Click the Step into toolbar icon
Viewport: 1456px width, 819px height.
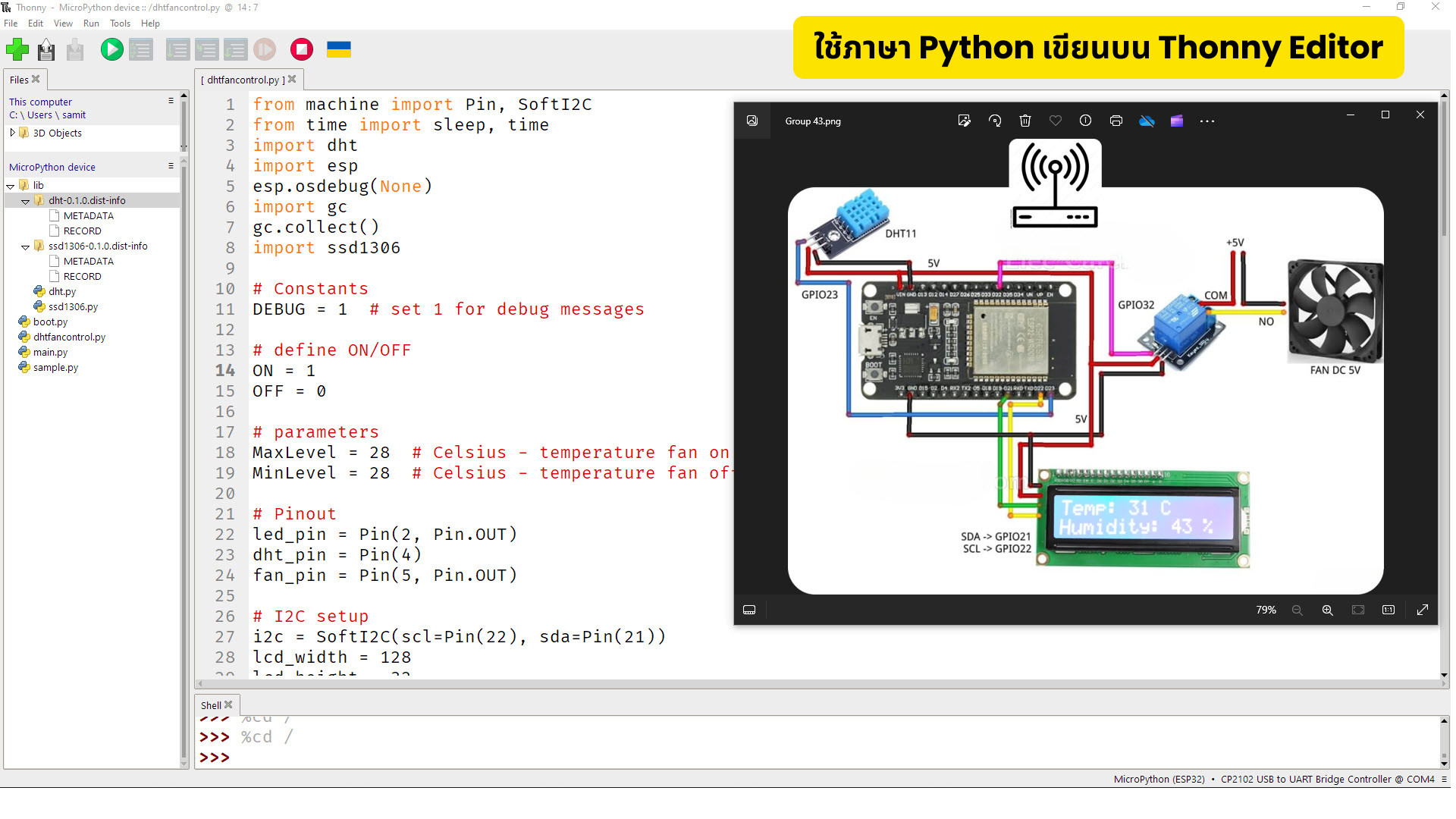click(207, 50)
